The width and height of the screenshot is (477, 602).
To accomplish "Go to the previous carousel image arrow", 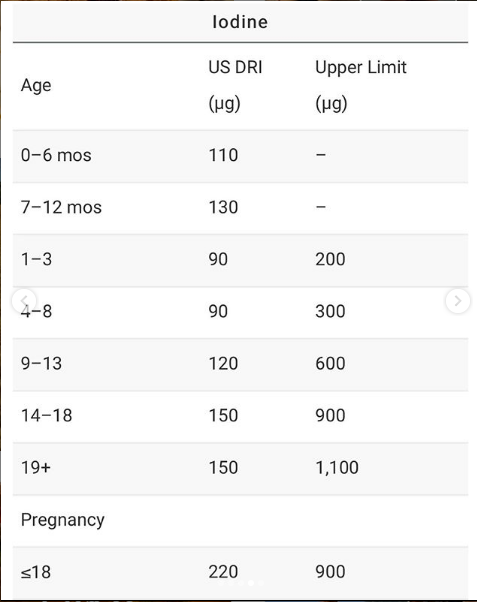I will point(24,301).
